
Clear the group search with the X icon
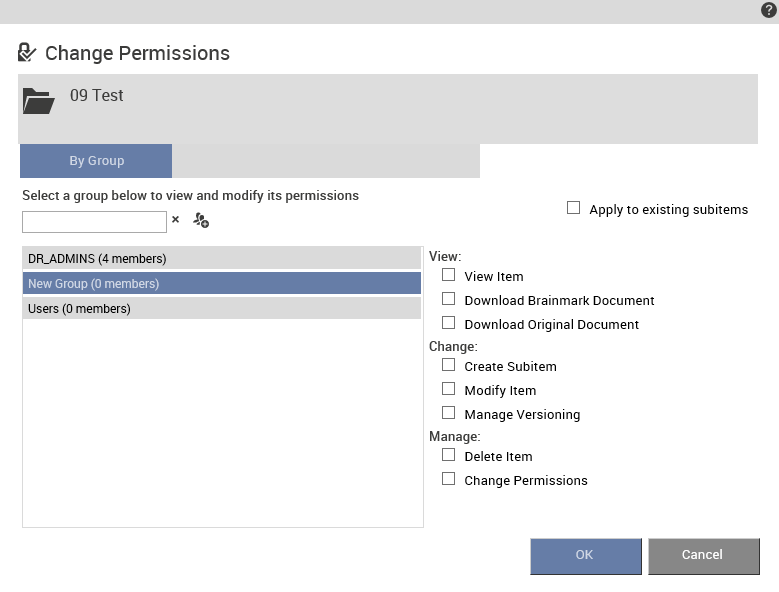175,219
